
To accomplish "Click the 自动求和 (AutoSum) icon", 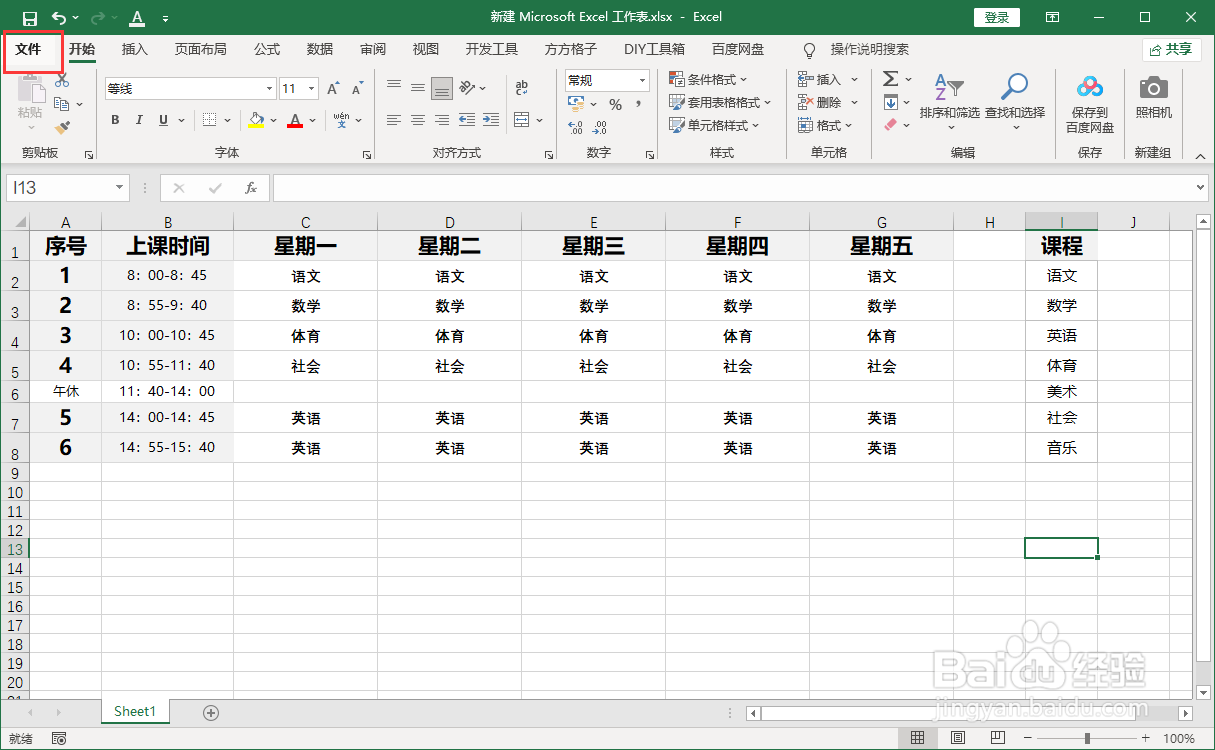I will [890, 79].
